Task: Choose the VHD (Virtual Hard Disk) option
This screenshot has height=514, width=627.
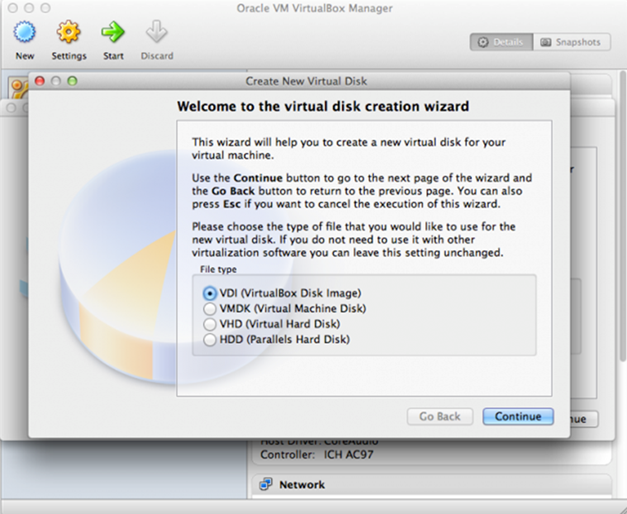Action: click(210, 324)
